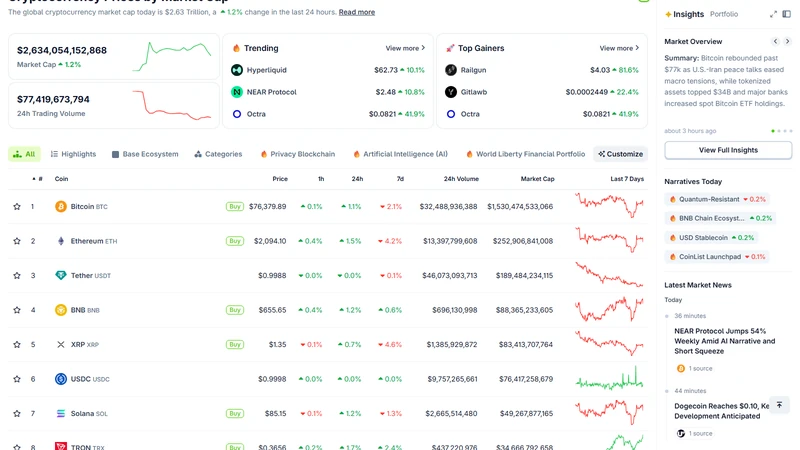This screenshot has width=800, height=450.
Task: Click the scroll-to-top arrow button
Action: pyautogui.click(x=779, y=405)
